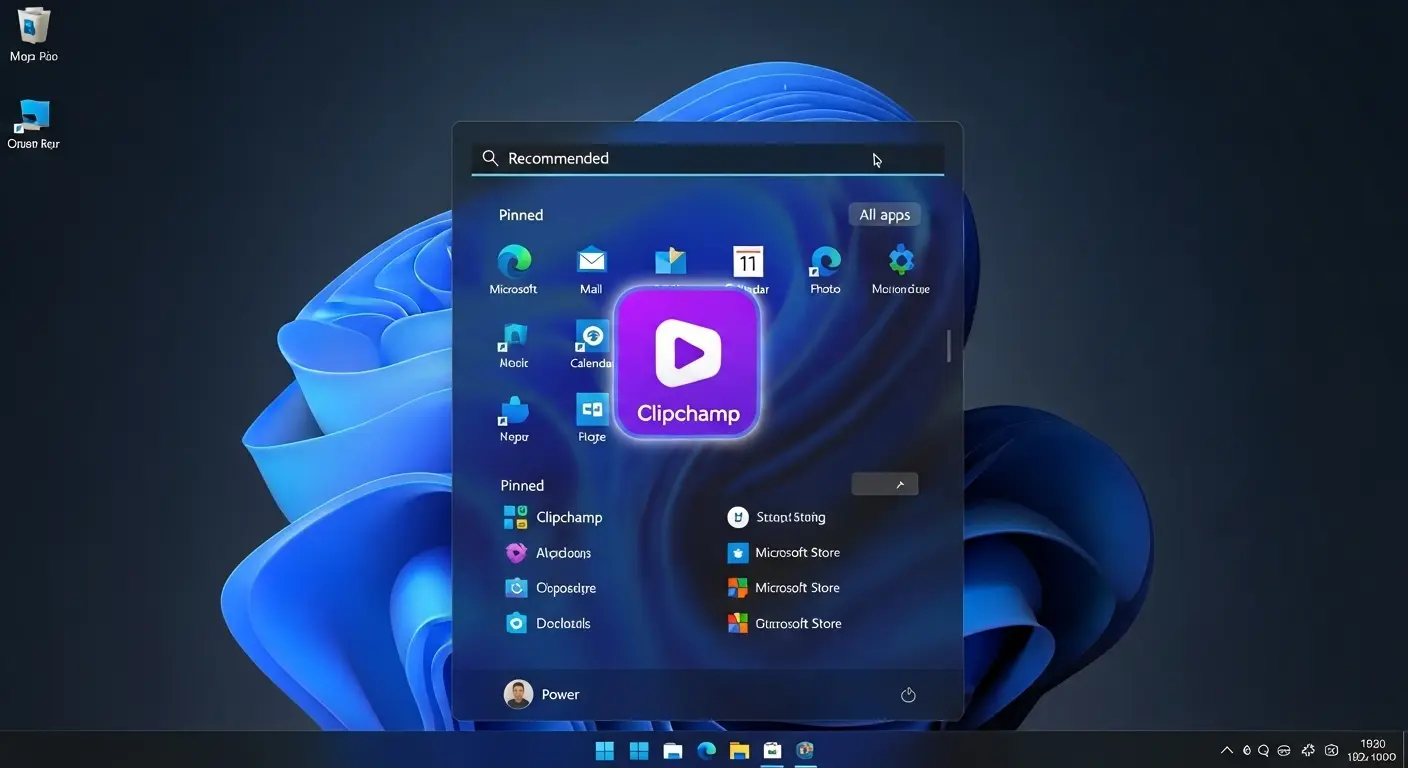Open the Doclotals list entry
The height and width of the screenshot is (768, 1408).
(x=547, y=623)
